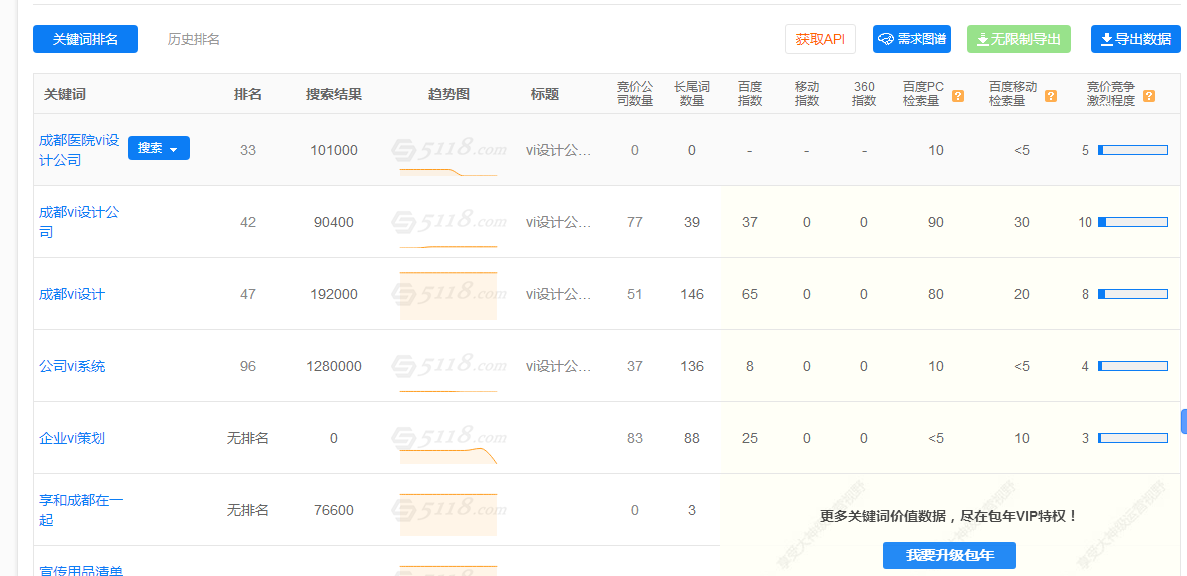1187x576 pixels.
Task: Switch to 关键词排名 tab
Action: click(85, 39)
